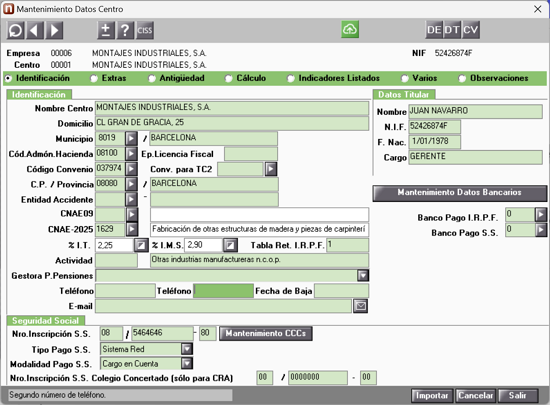Click the Tabla Ret. I.R.P.F. field

click(348, 245)
